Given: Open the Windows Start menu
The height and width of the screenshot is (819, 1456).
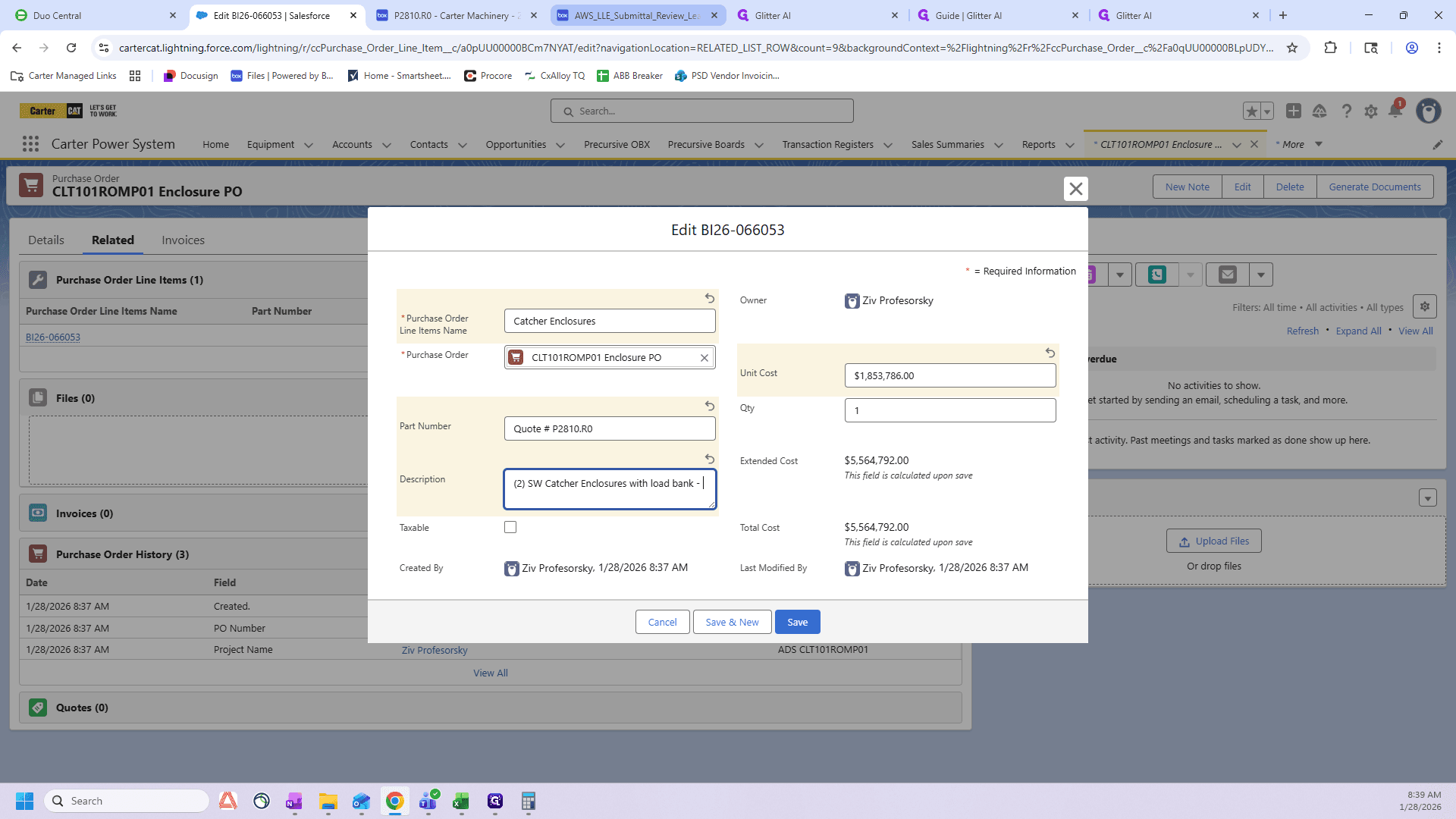Looking at the screenshot, I should tap(24, 802).
